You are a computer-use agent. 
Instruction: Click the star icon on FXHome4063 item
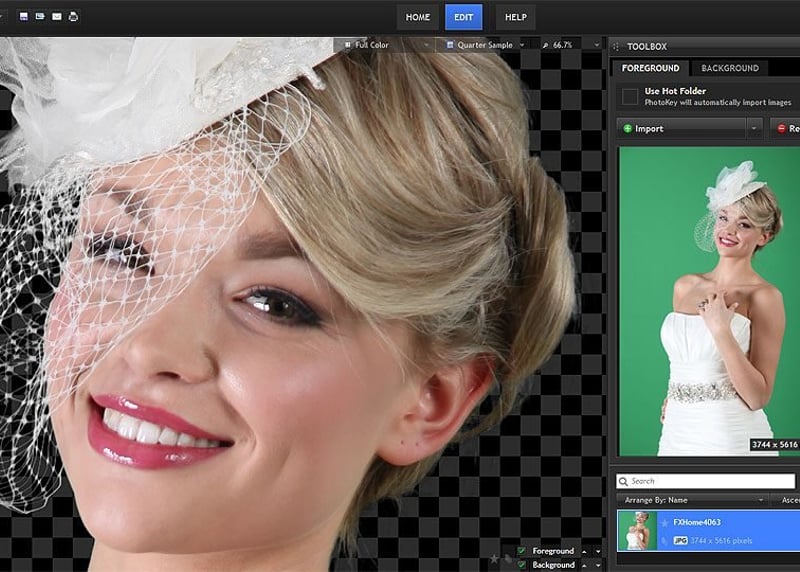pos(665,522)
